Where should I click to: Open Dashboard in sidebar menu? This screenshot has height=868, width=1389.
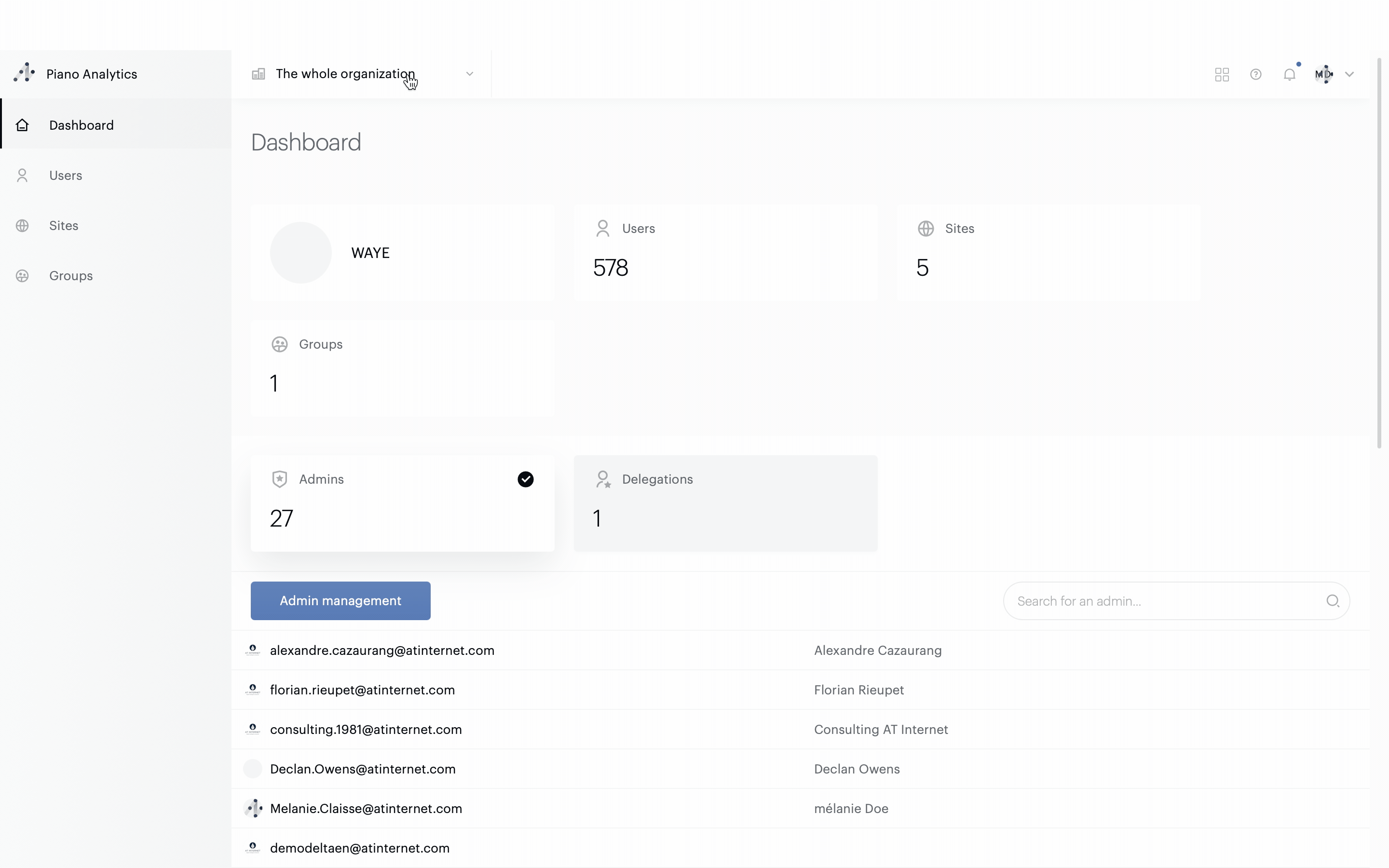click(x=81, y=125)
